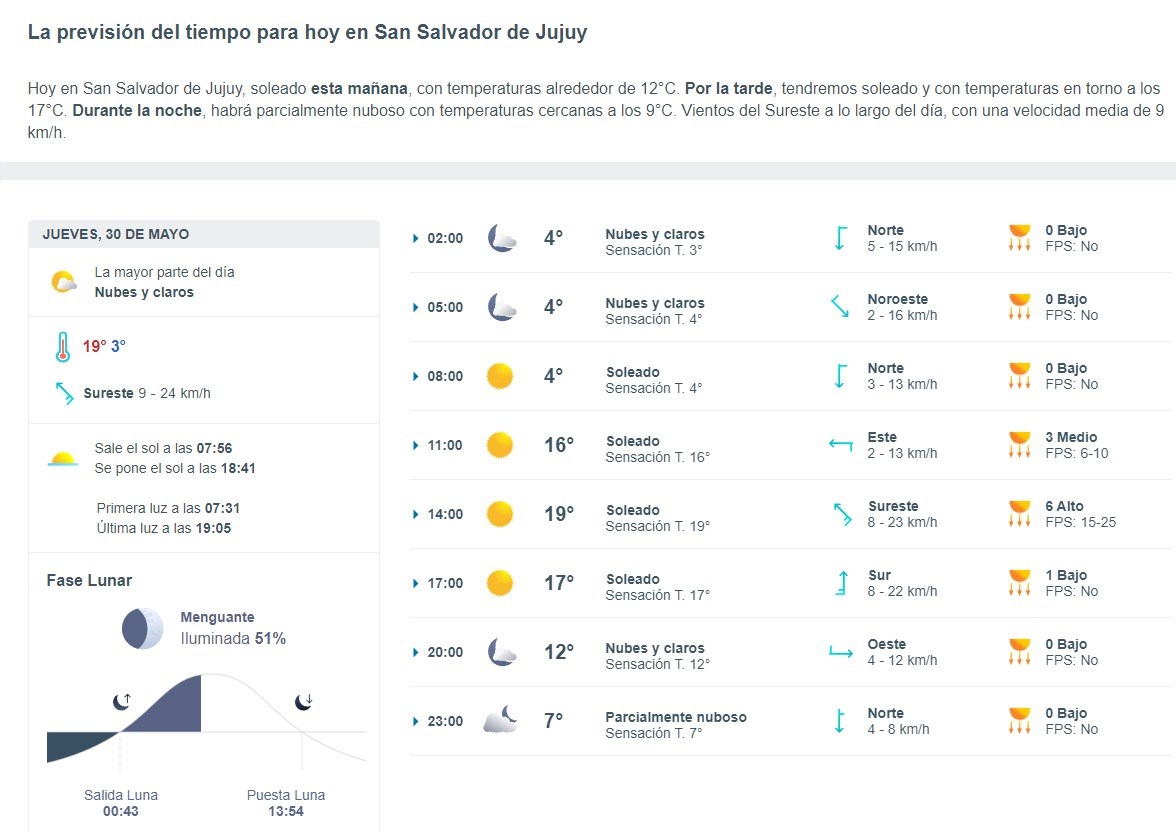Image resolution: width=1176 pixels, height=832 pixels.
Task: Click the UV index icon for 6 Alto
Action: (x=1019, y=514)
